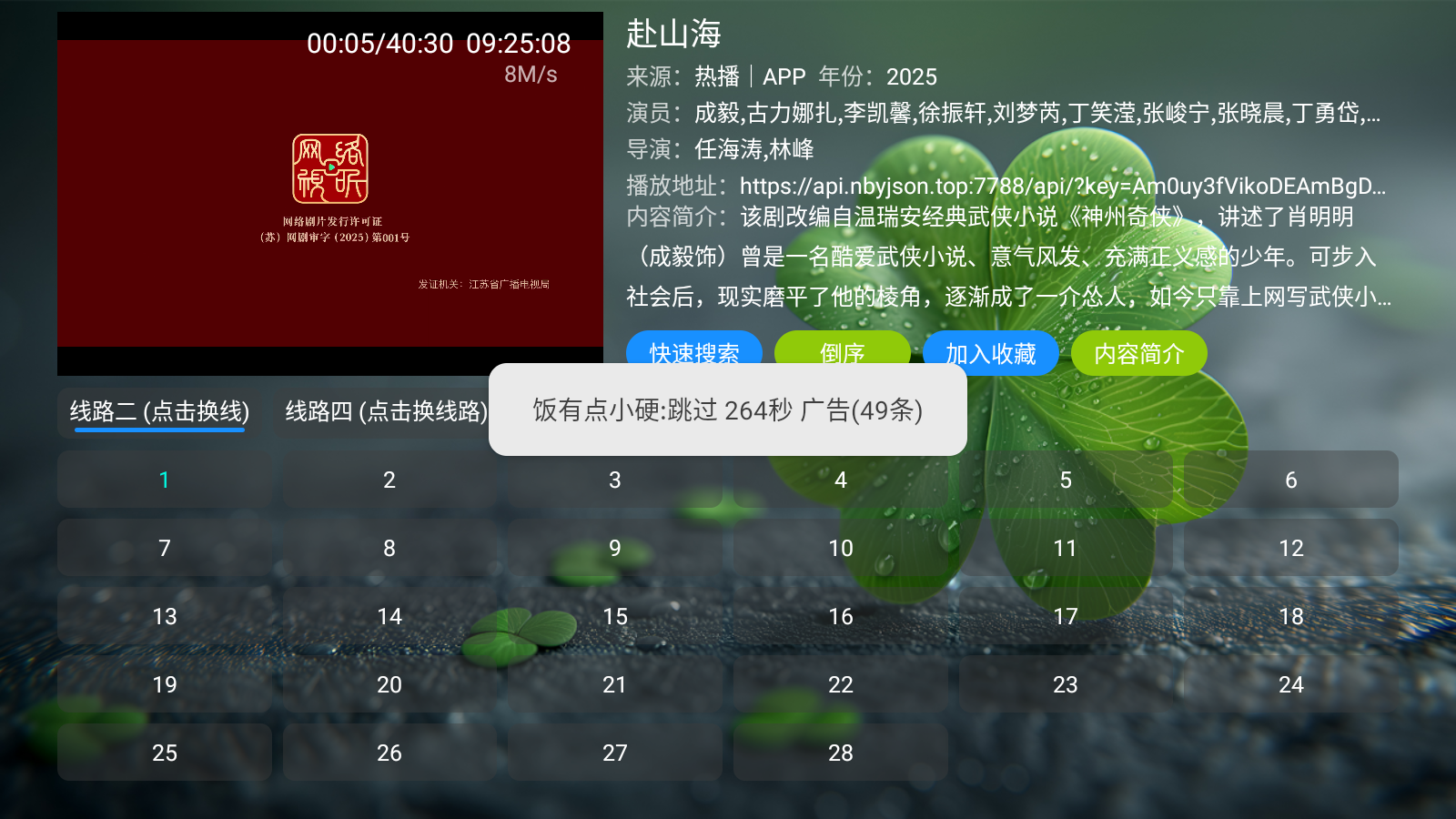Open the 内容简介 synopsis button
This screenshot has width=1456, height=819.
tap(1138, 352)
